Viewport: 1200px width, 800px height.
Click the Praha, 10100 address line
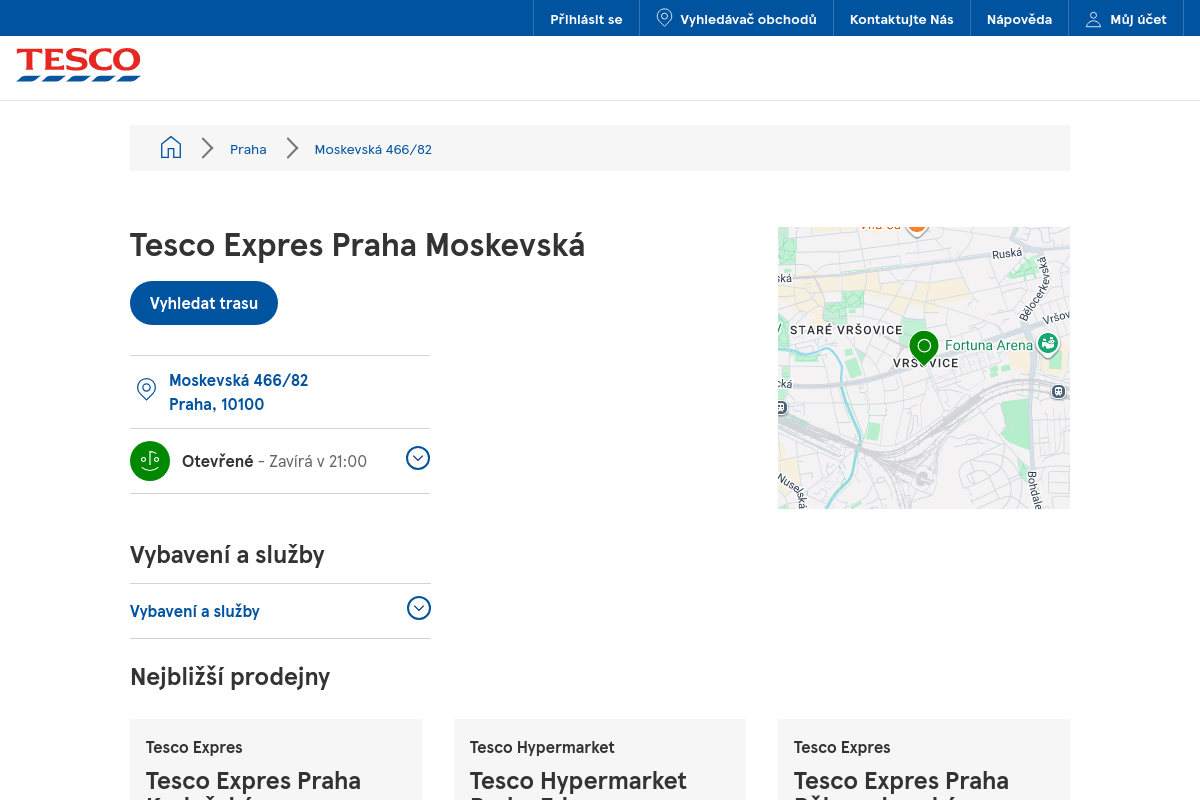tap(216, 404)
